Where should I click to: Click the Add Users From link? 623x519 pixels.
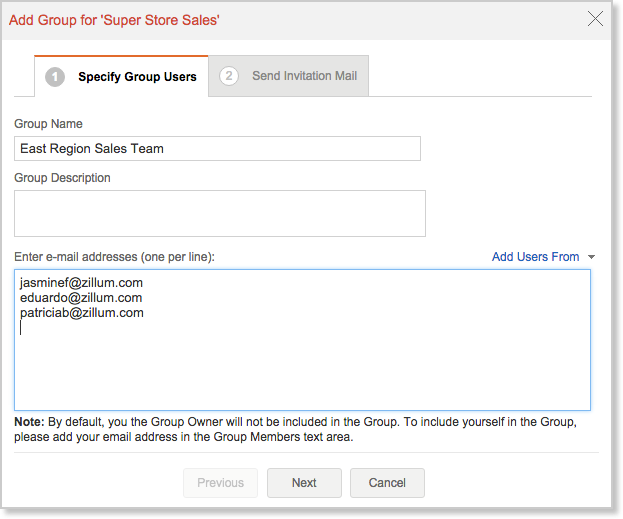tap(535, 257)
